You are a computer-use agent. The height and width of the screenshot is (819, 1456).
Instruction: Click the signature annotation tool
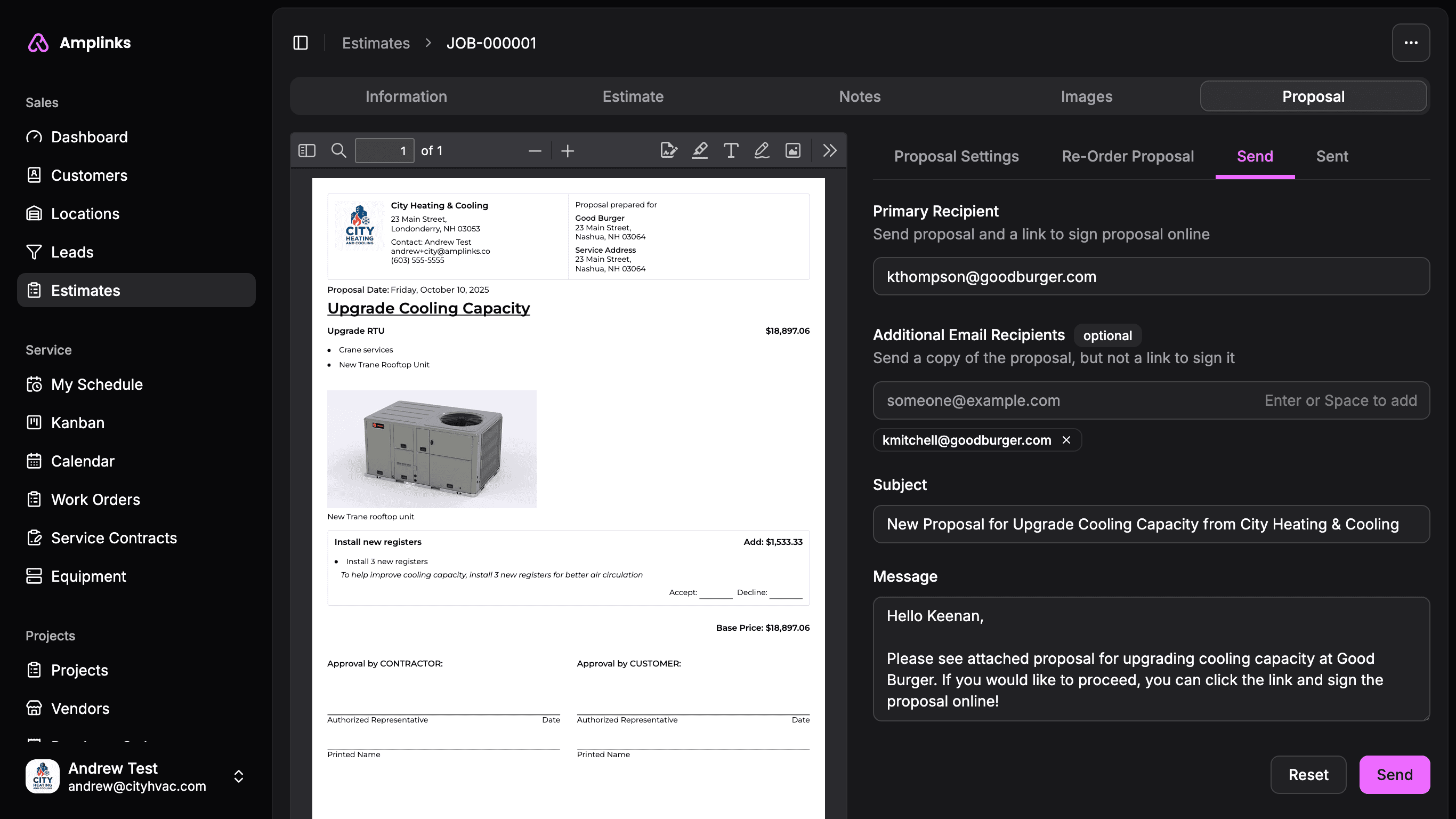point(669,150)
